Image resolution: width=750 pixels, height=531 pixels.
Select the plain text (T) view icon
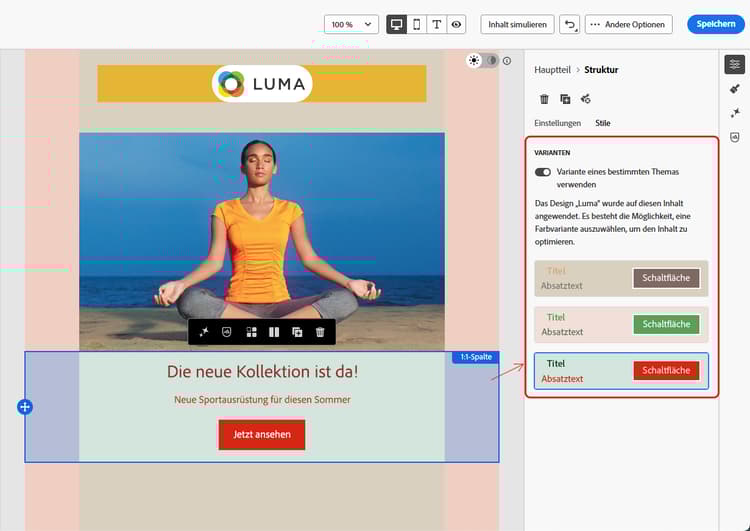point(436,24)
